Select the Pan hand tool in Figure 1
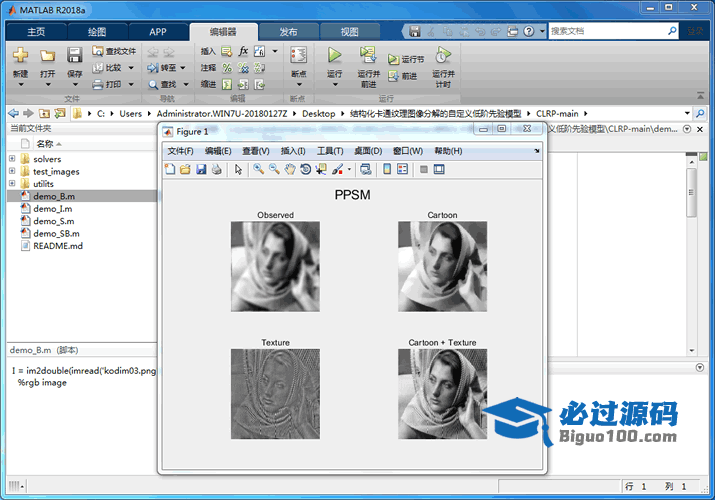715x500 pixels. tap(290, 169)
